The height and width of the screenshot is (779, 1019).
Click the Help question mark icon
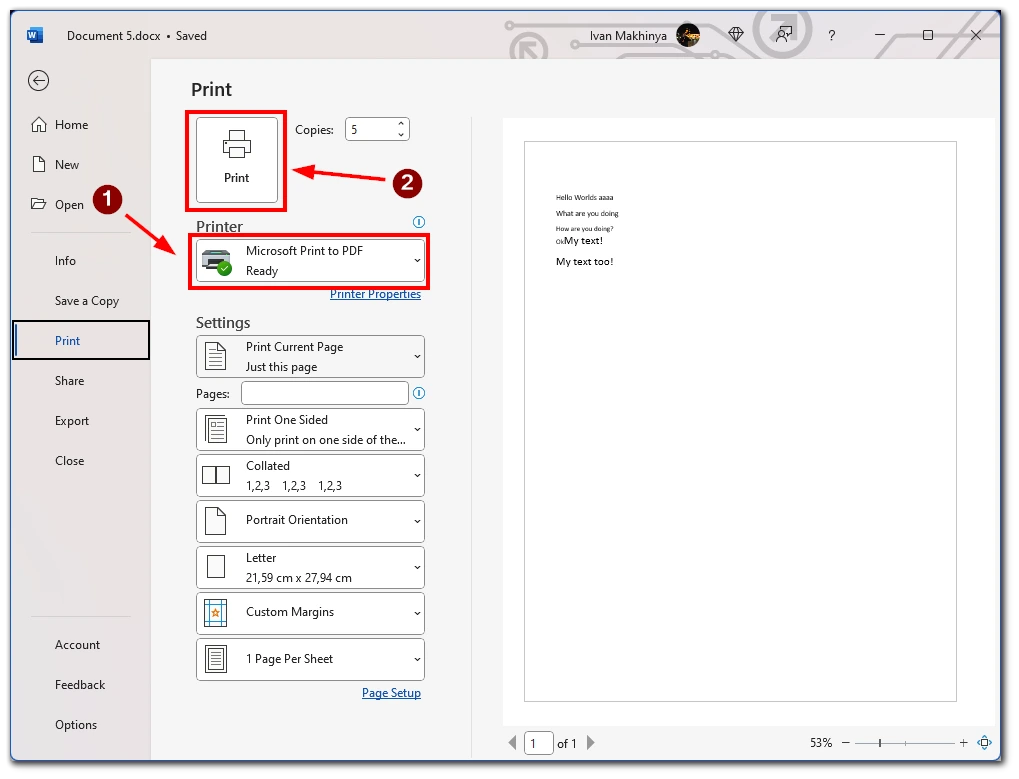tap(831, 35)
